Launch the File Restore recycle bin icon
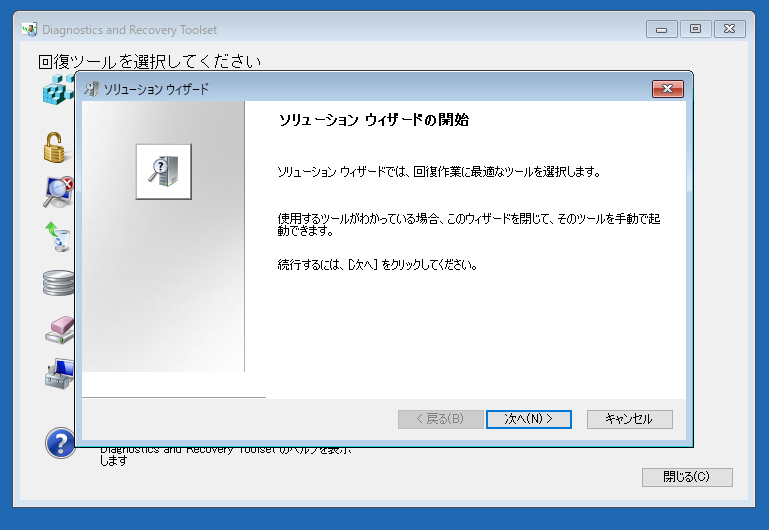 pyautogui.click(x=58, y=237)
